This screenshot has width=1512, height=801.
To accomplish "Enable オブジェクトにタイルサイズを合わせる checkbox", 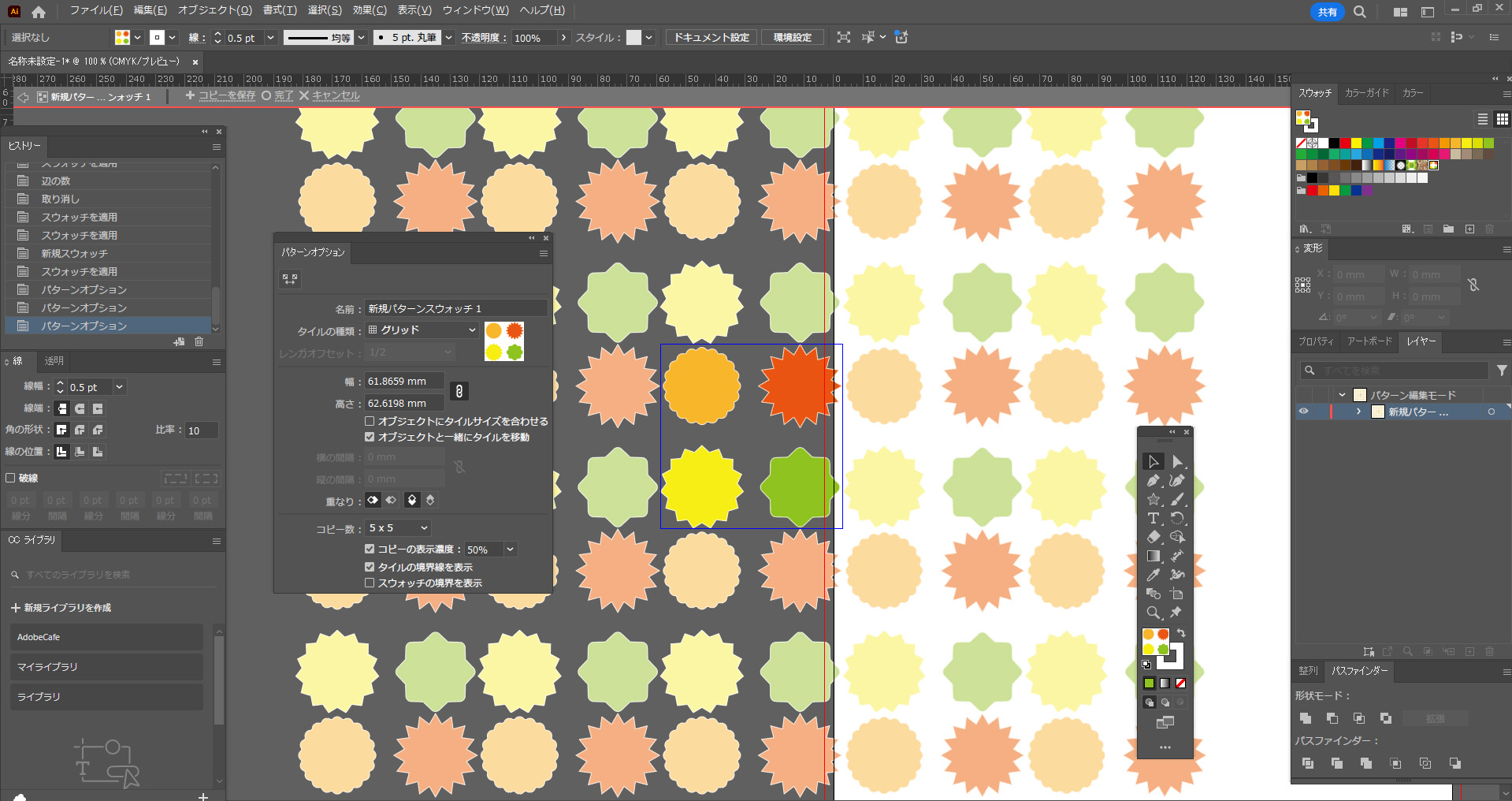I will (370, 422).
